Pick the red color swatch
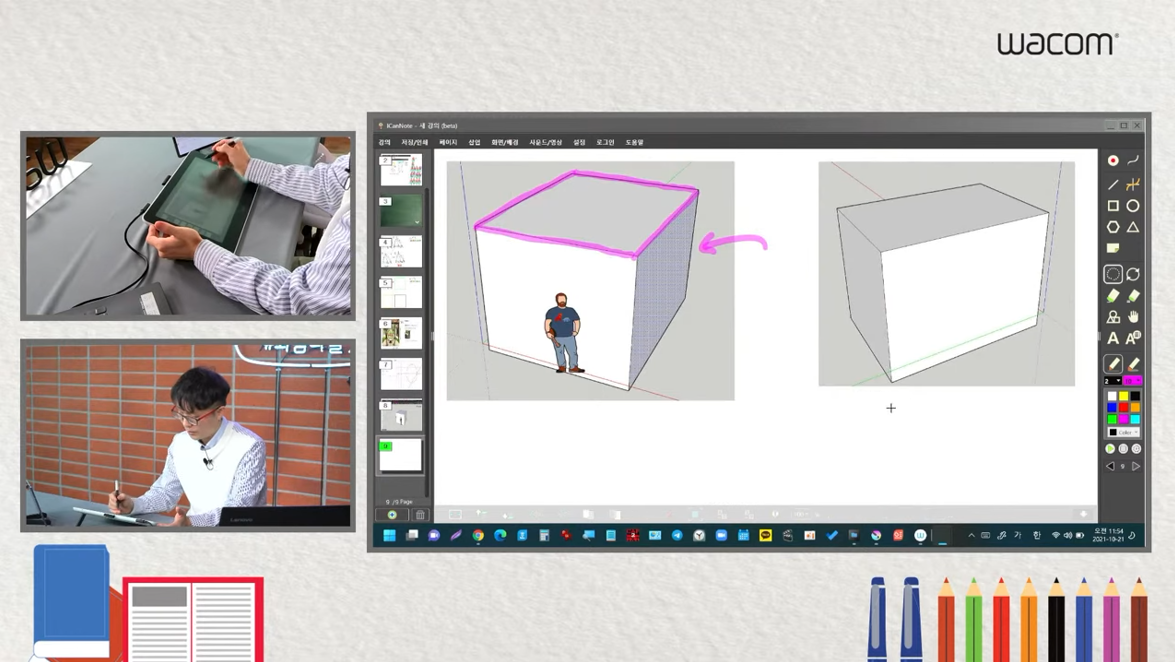The width and height of the screenshot is (1175, 662). (1123, 407)
